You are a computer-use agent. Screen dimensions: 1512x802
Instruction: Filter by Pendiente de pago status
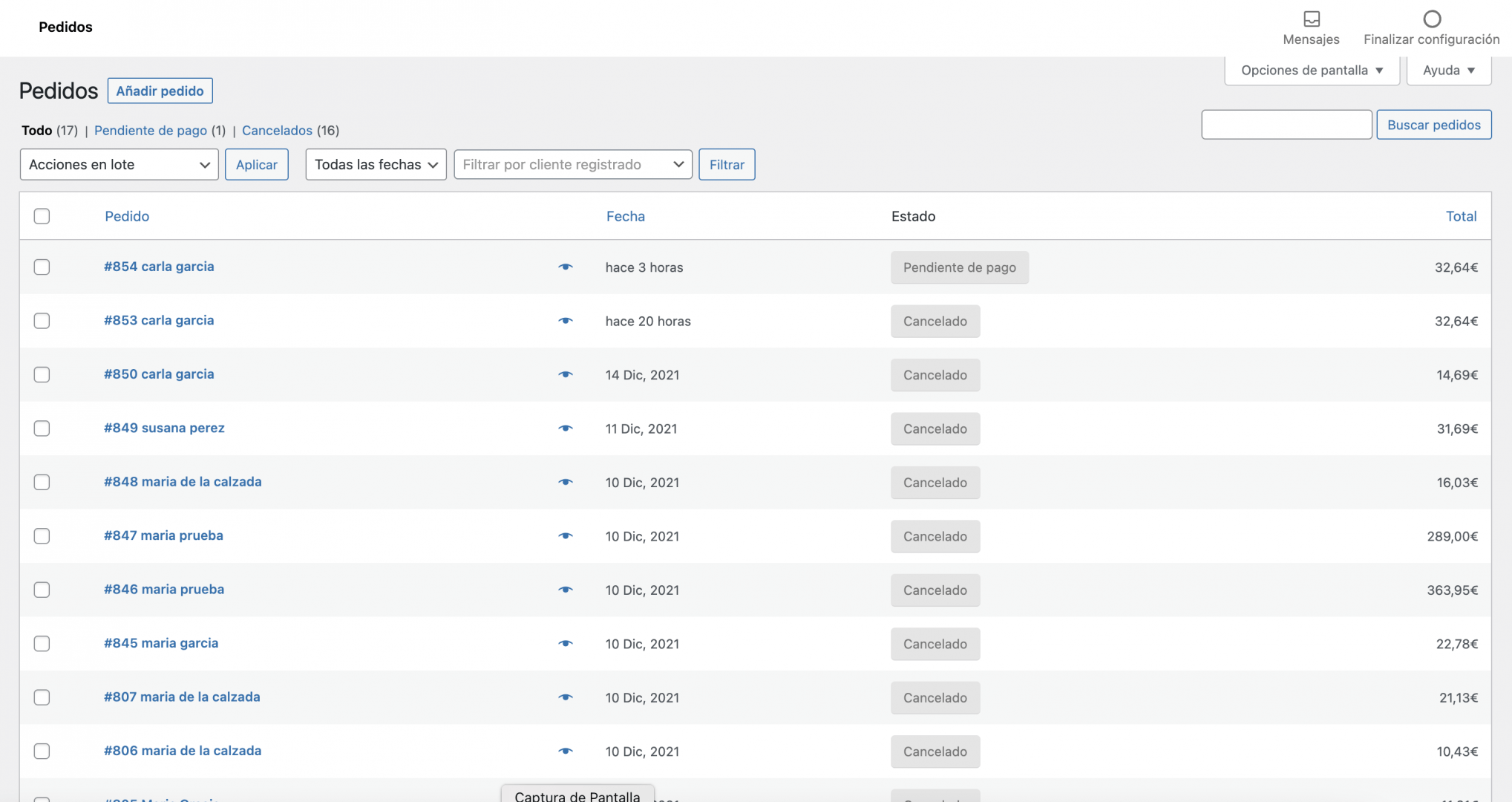coord(151,131)
